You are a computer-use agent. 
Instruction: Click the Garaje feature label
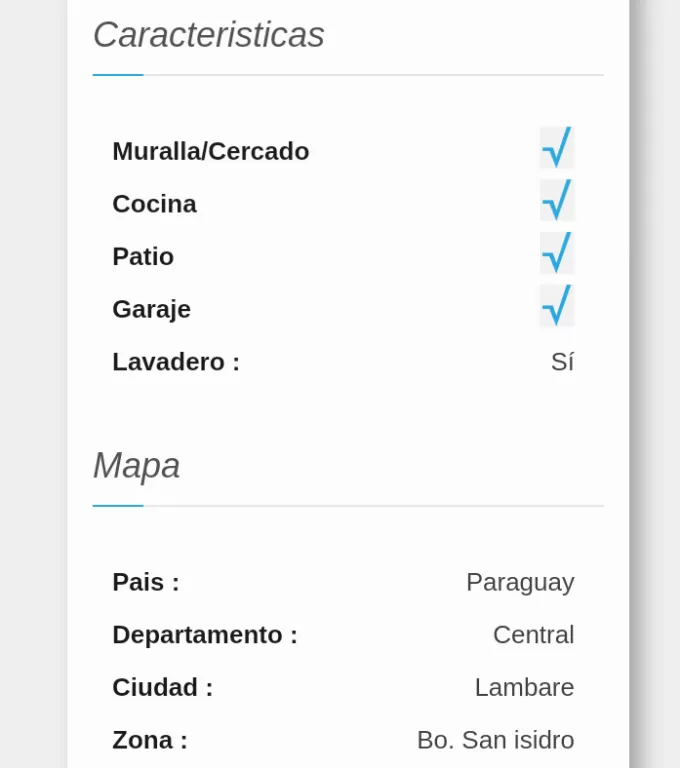coord(151,309)
